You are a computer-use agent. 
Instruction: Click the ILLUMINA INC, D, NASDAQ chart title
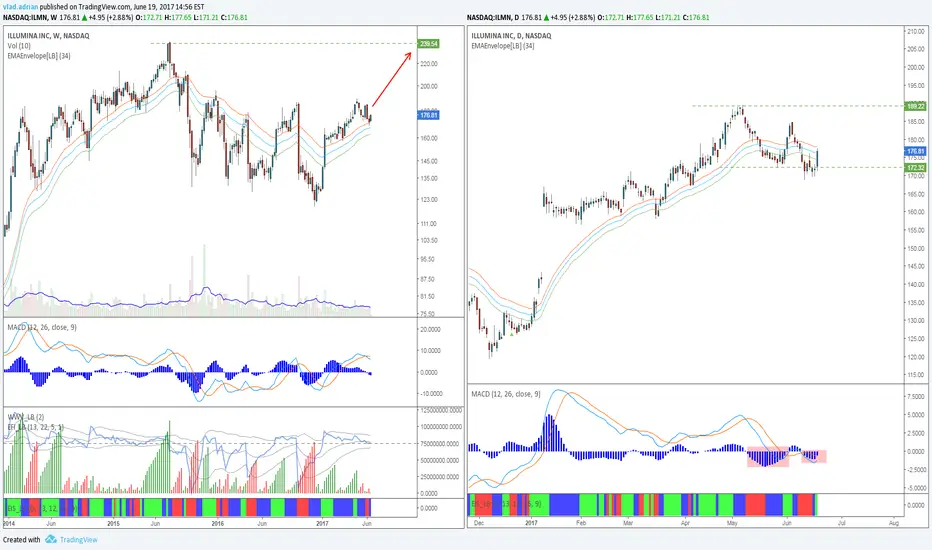point(511,36)
